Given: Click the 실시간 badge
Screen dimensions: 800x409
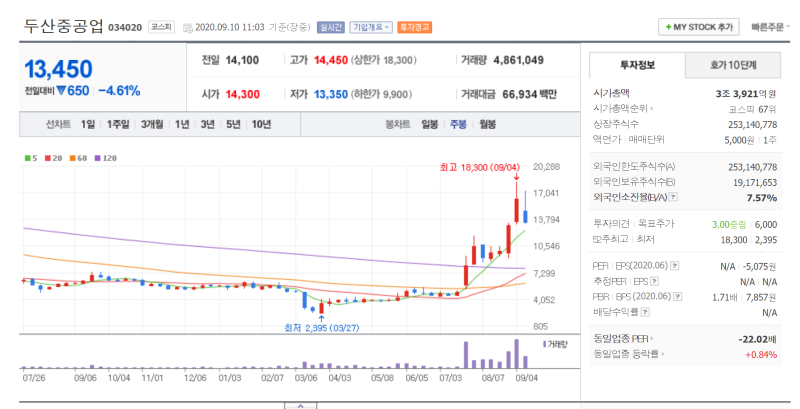Looking at the screenshot, I should pyautogui.click(x=331, y=27).
